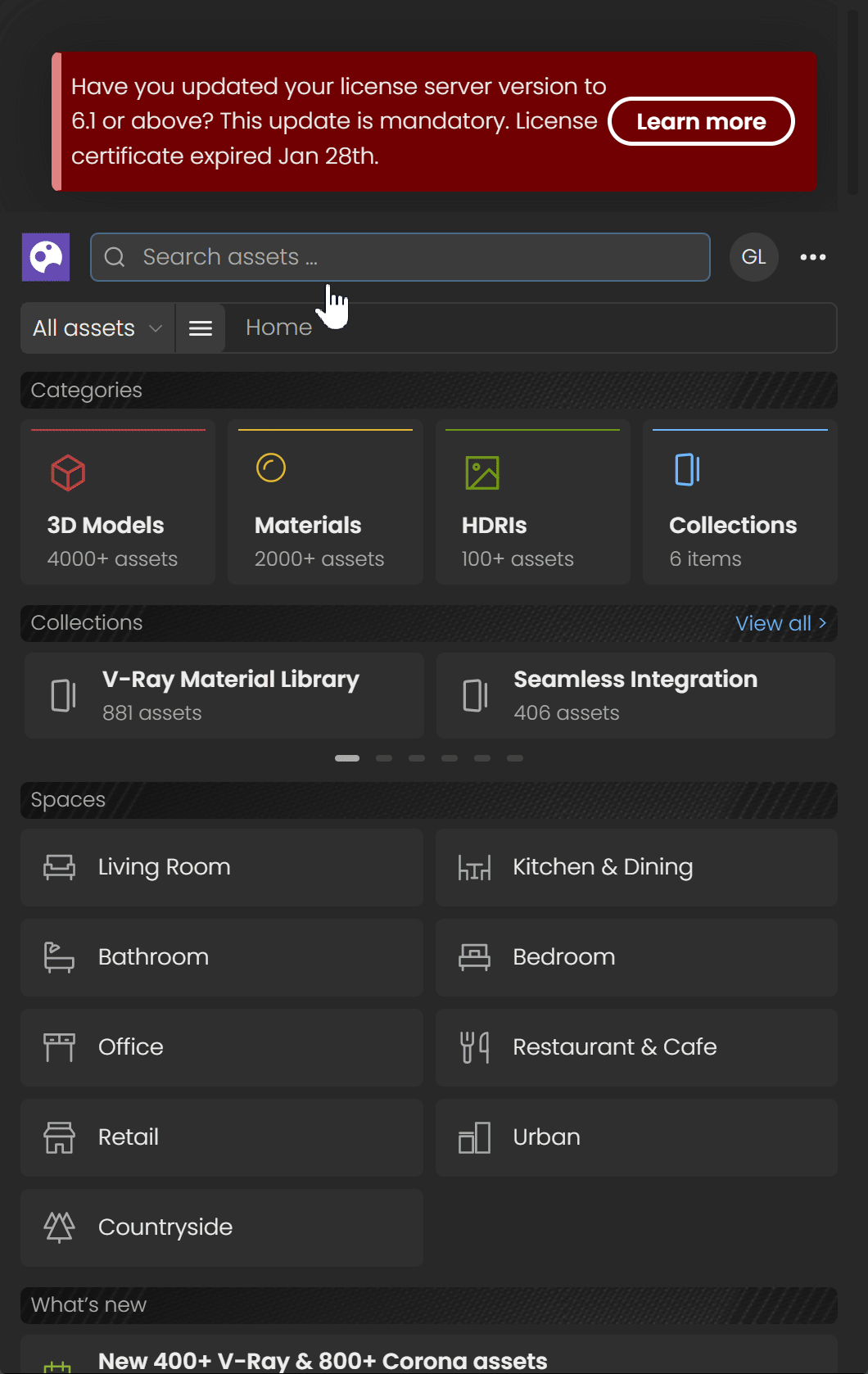This screenshot has width=868, height=1374.
Task: Click the Bedroom bed icon
Action: pyautogui.click(x=475, y=957)
